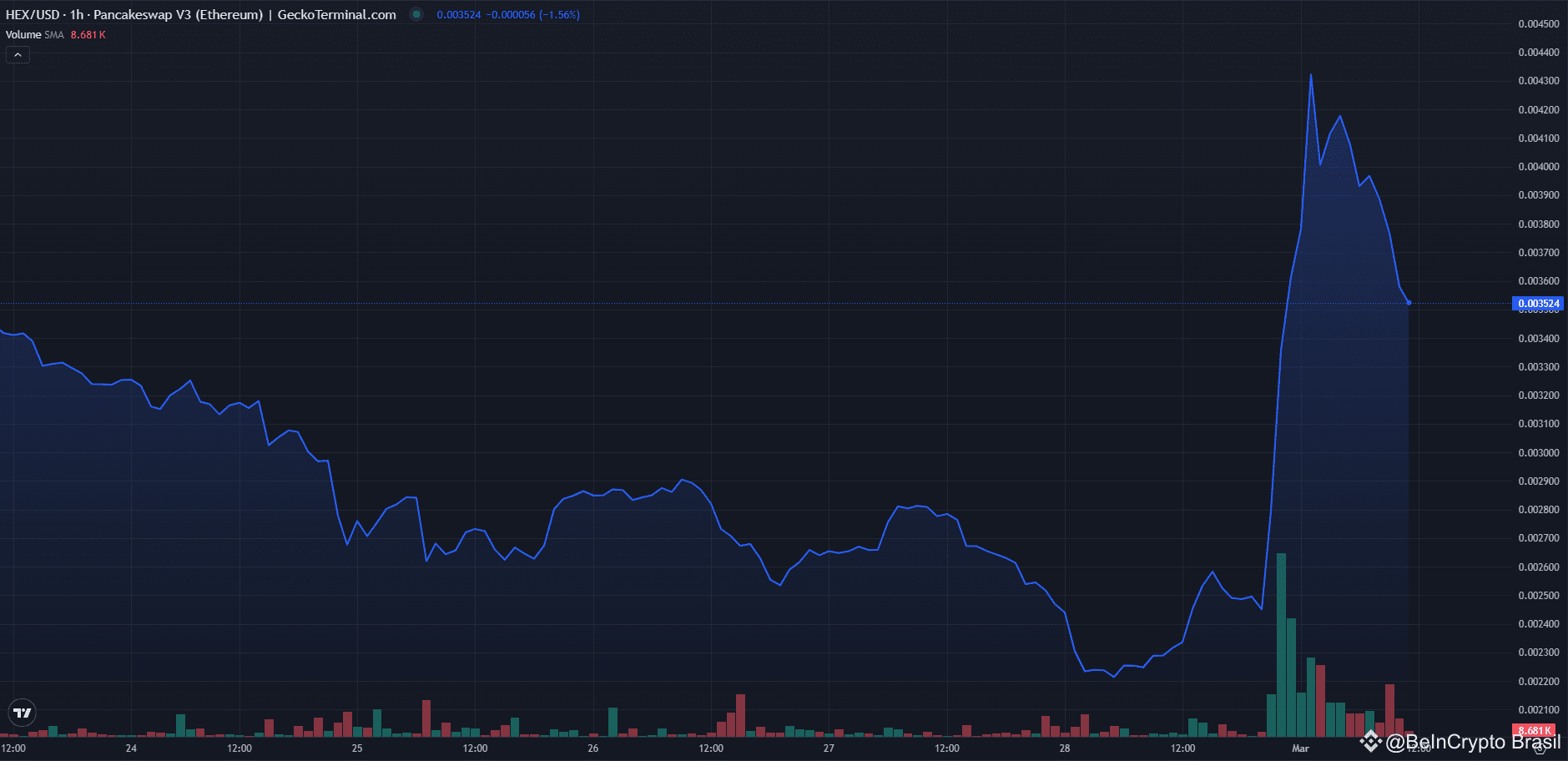Click the peak of the blue price line
1568x761 pixels.
coord(1311,76)
